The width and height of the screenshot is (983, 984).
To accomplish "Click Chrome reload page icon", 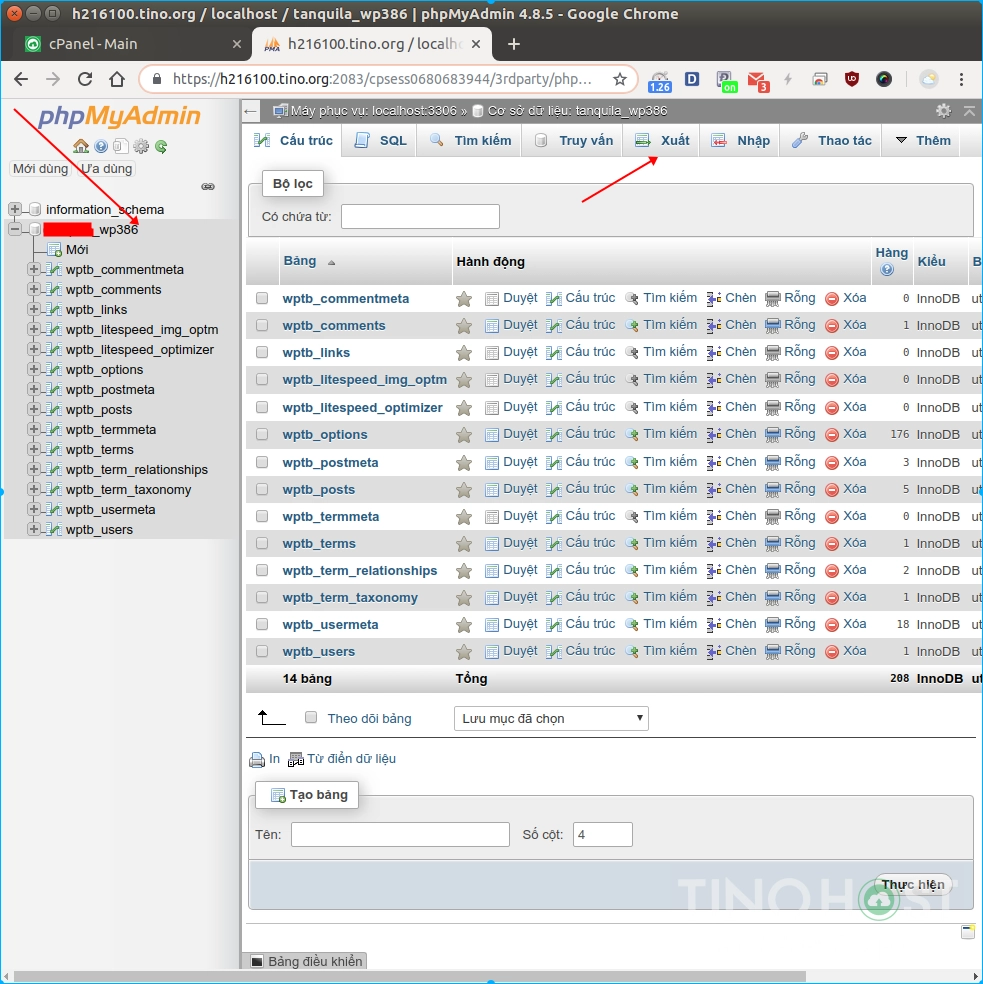I will (85, 79).
